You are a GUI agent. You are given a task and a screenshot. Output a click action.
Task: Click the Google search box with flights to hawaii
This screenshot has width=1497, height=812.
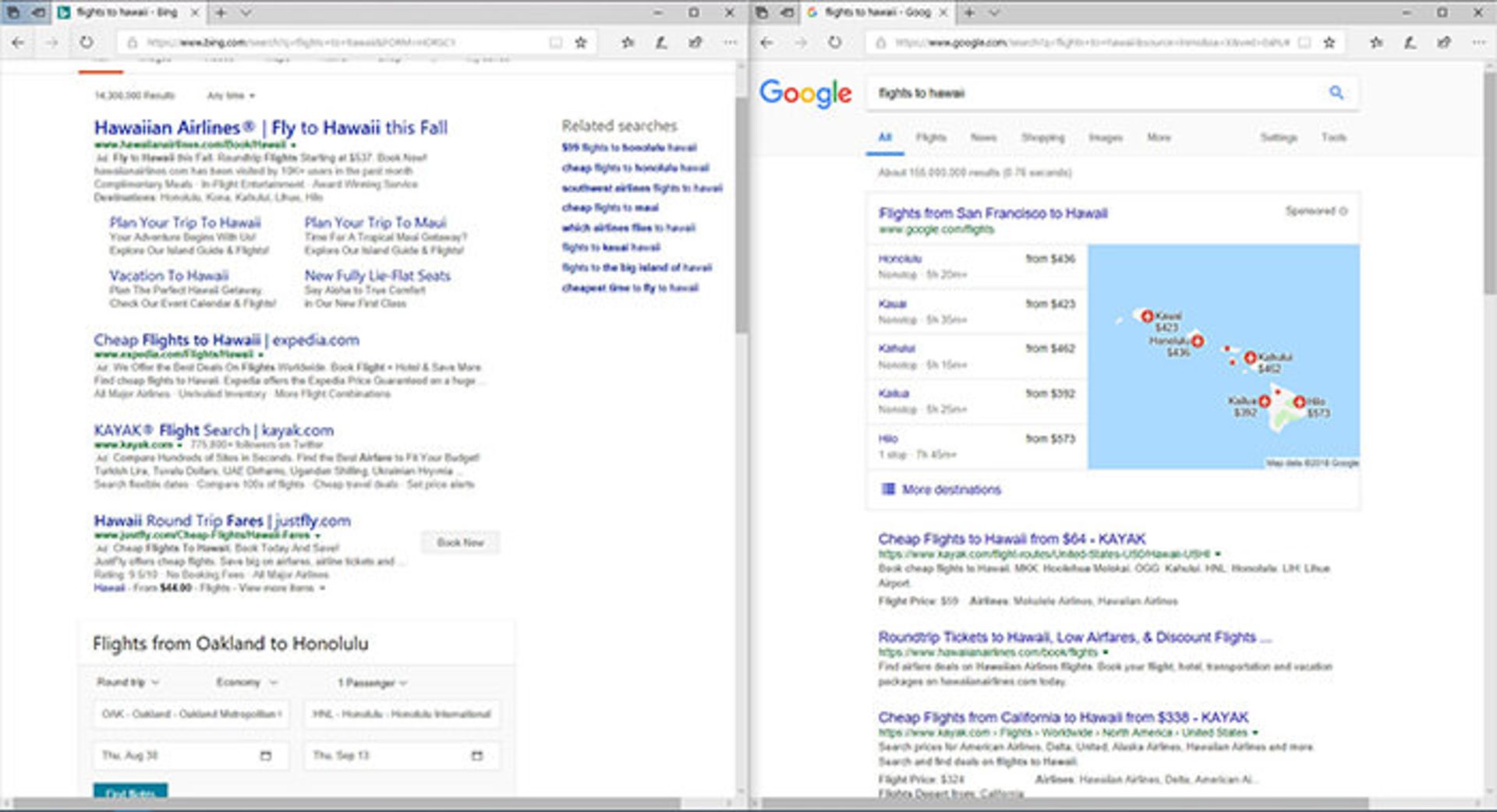click(x=1092, y=93)
